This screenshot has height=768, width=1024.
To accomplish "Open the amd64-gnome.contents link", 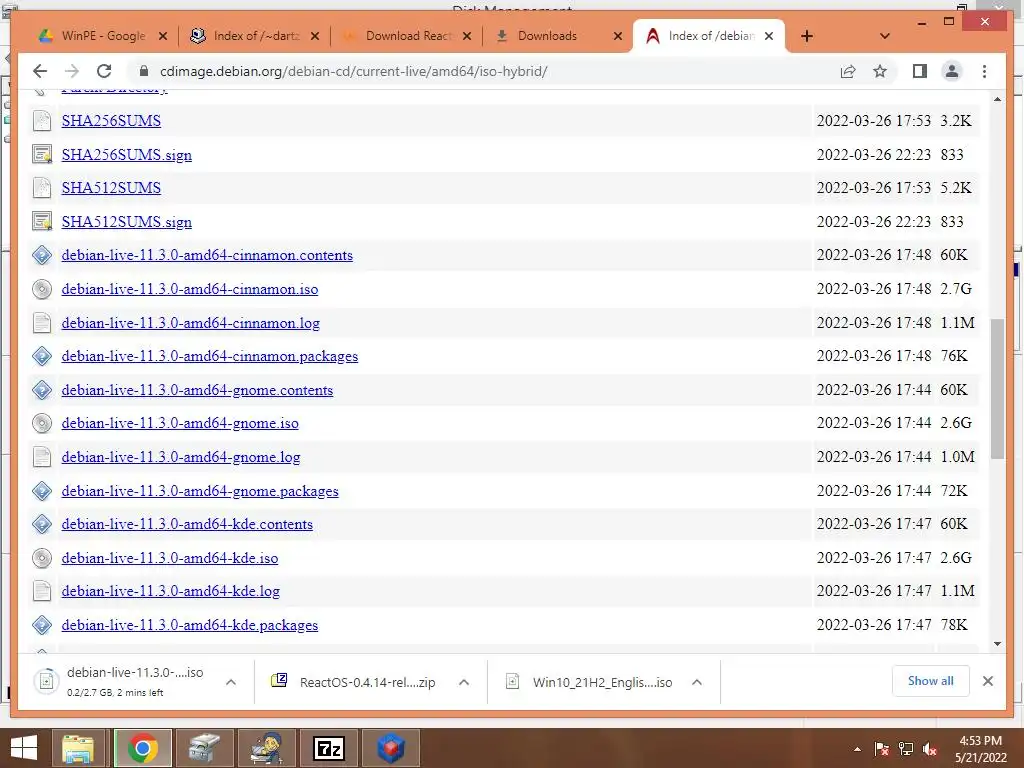I will [197, 390].
